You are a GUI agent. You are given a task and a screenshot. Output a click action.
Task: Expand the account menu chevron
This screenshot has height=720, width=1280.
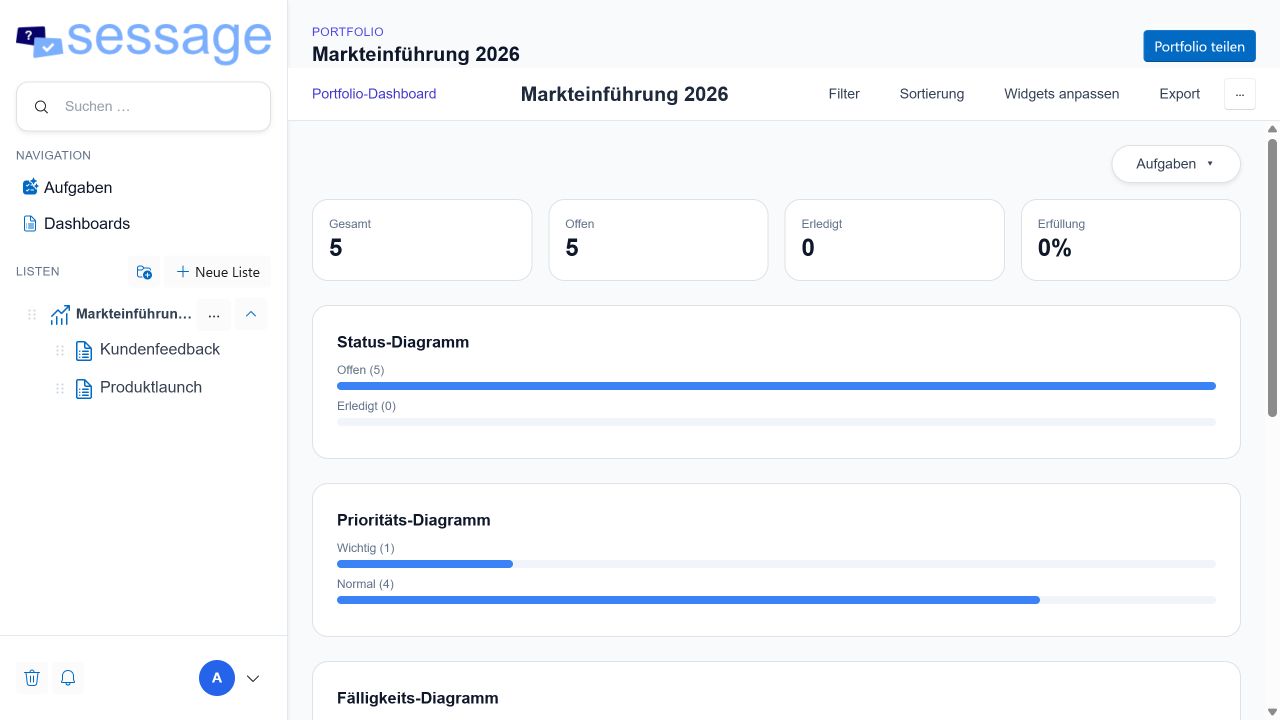tap(253, 678)
